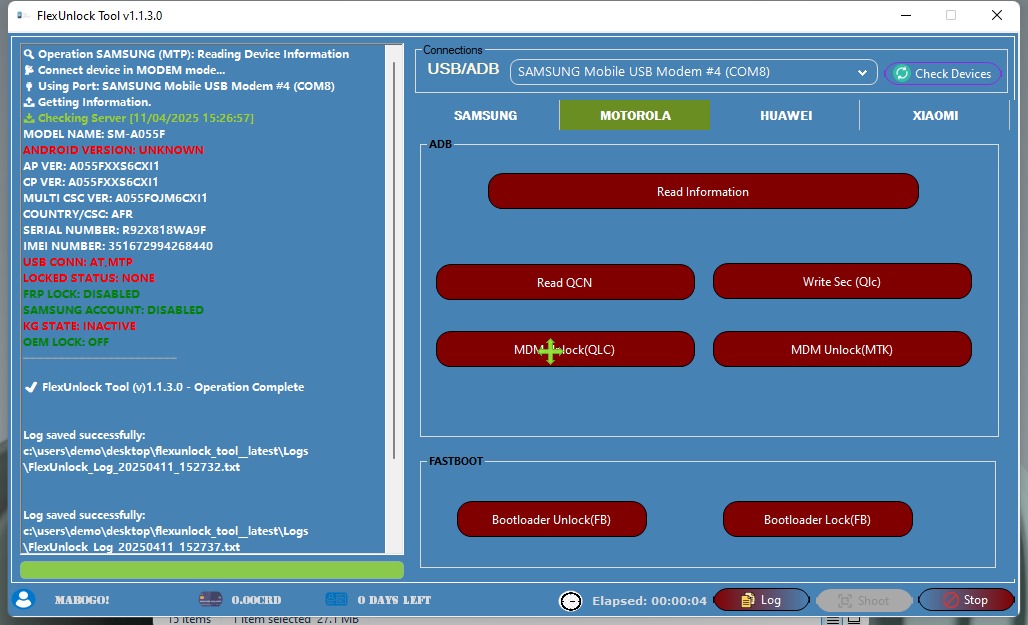
Task: Click the user profile icon in status bar
Action: 25,599
